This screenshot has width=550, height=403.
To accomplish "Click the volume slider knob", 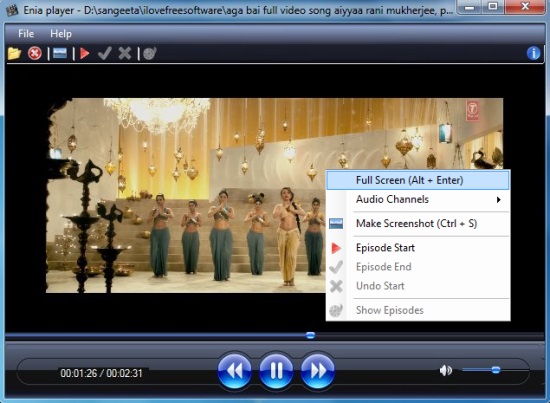I will tap(496, 370).
